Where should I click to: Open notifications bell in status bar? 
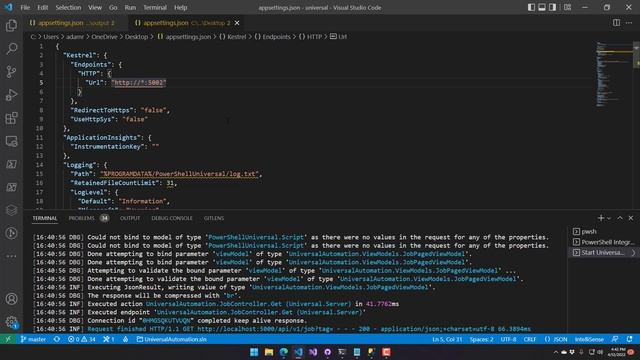[x=629, y=339]
